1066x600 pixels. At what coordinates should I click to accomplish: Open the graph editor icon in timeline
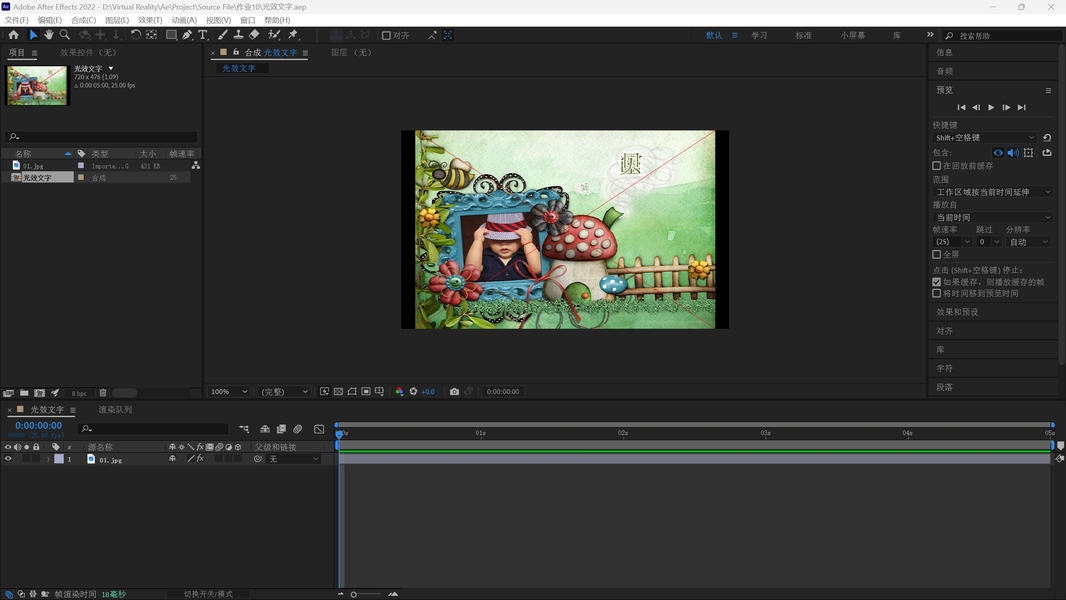pyautogui.click(x=319, y=429)
